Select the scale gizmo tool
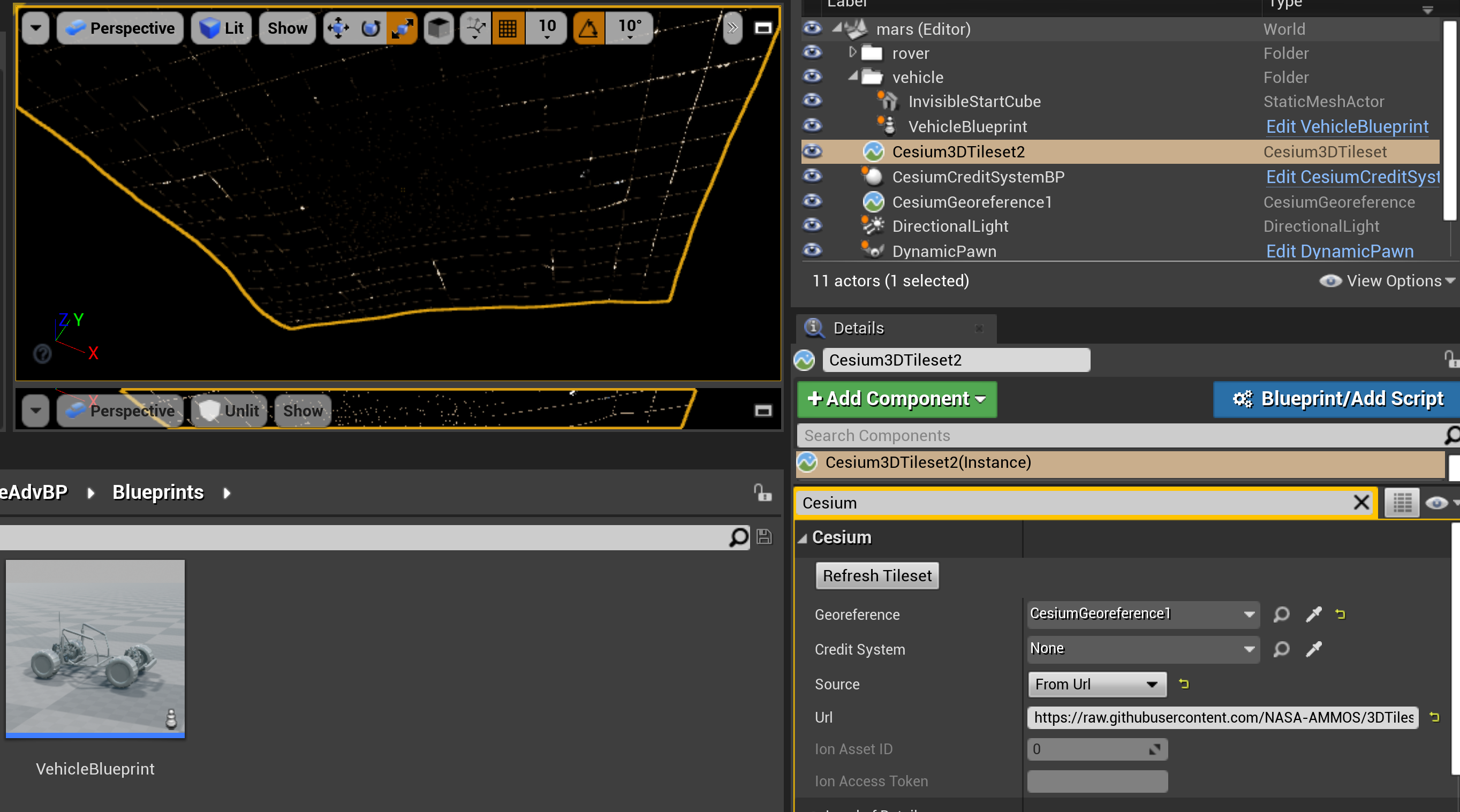 (x=402, y=28)
